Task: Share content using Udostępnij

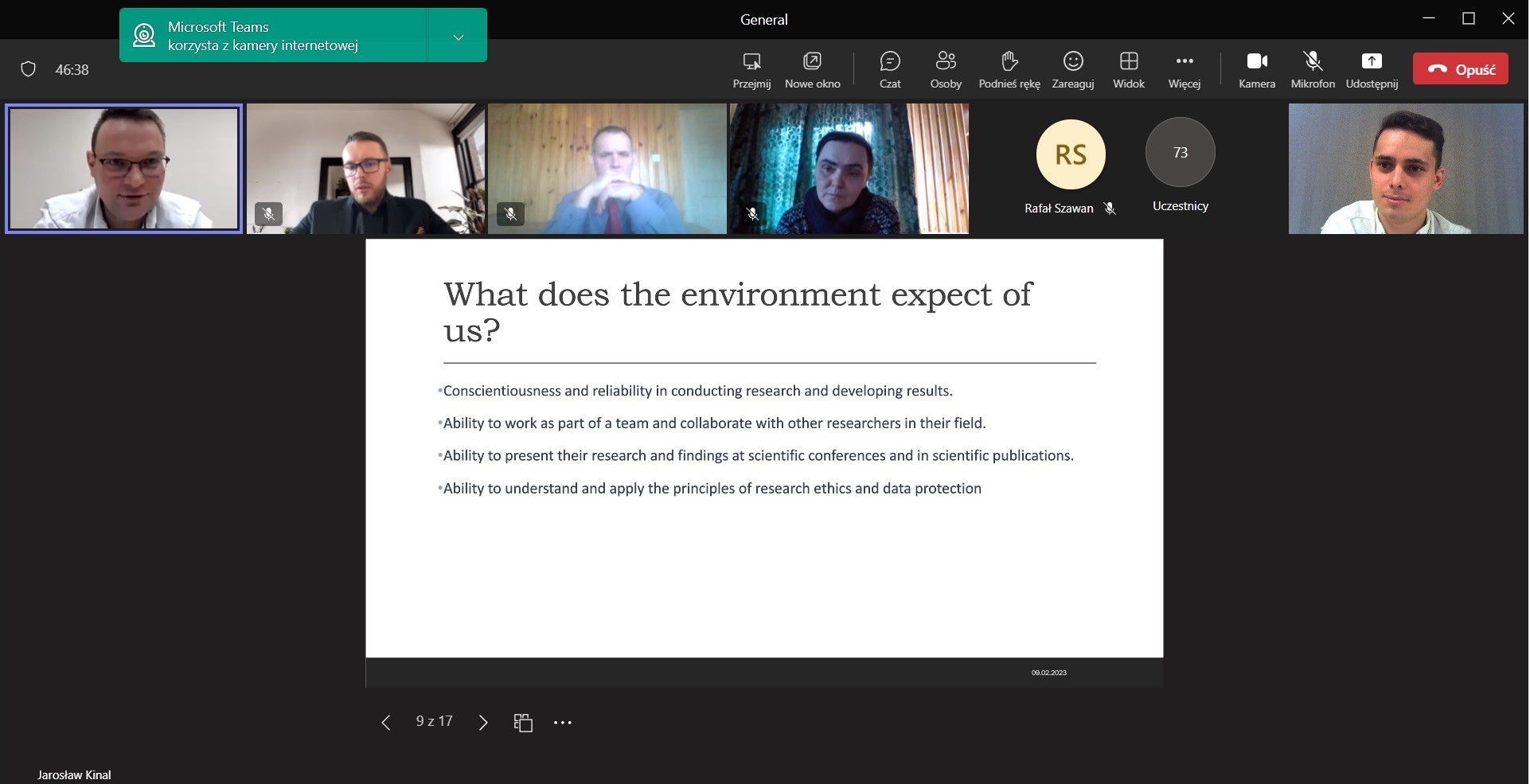Action: point(1371,69)
